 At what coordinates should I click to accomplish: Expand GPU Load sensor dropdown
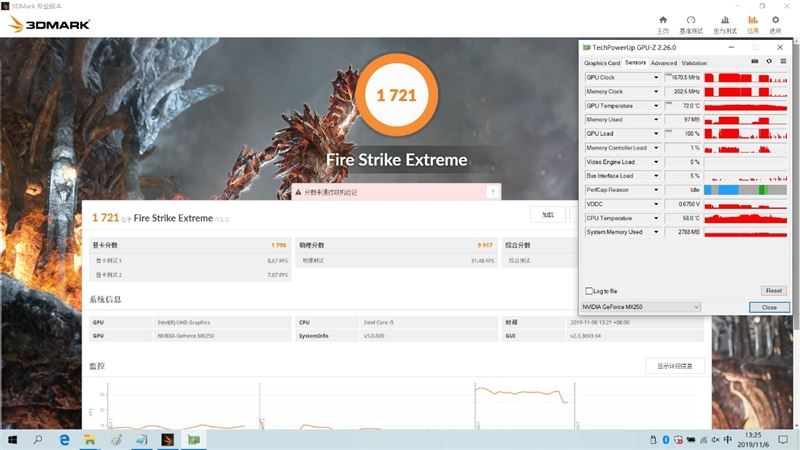click(x=656, y=134)
